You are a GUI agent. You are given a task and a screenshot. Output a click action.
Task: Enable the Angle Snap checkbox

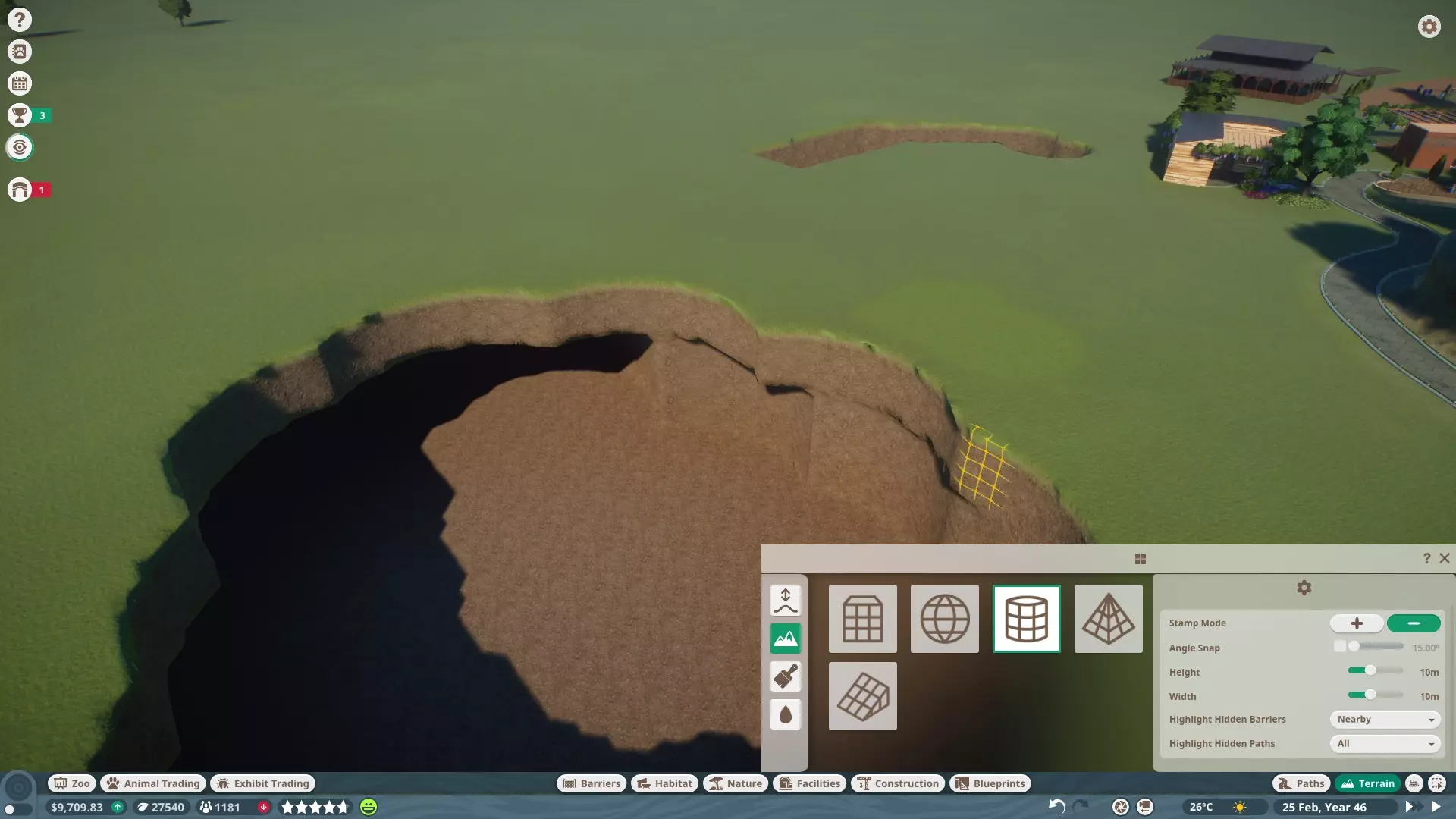point(1339,646)
